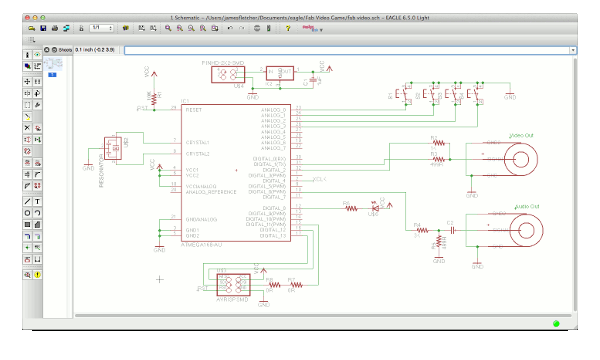Open the Display layers tool
600x360 pixels.
click(x=27, y=66)
